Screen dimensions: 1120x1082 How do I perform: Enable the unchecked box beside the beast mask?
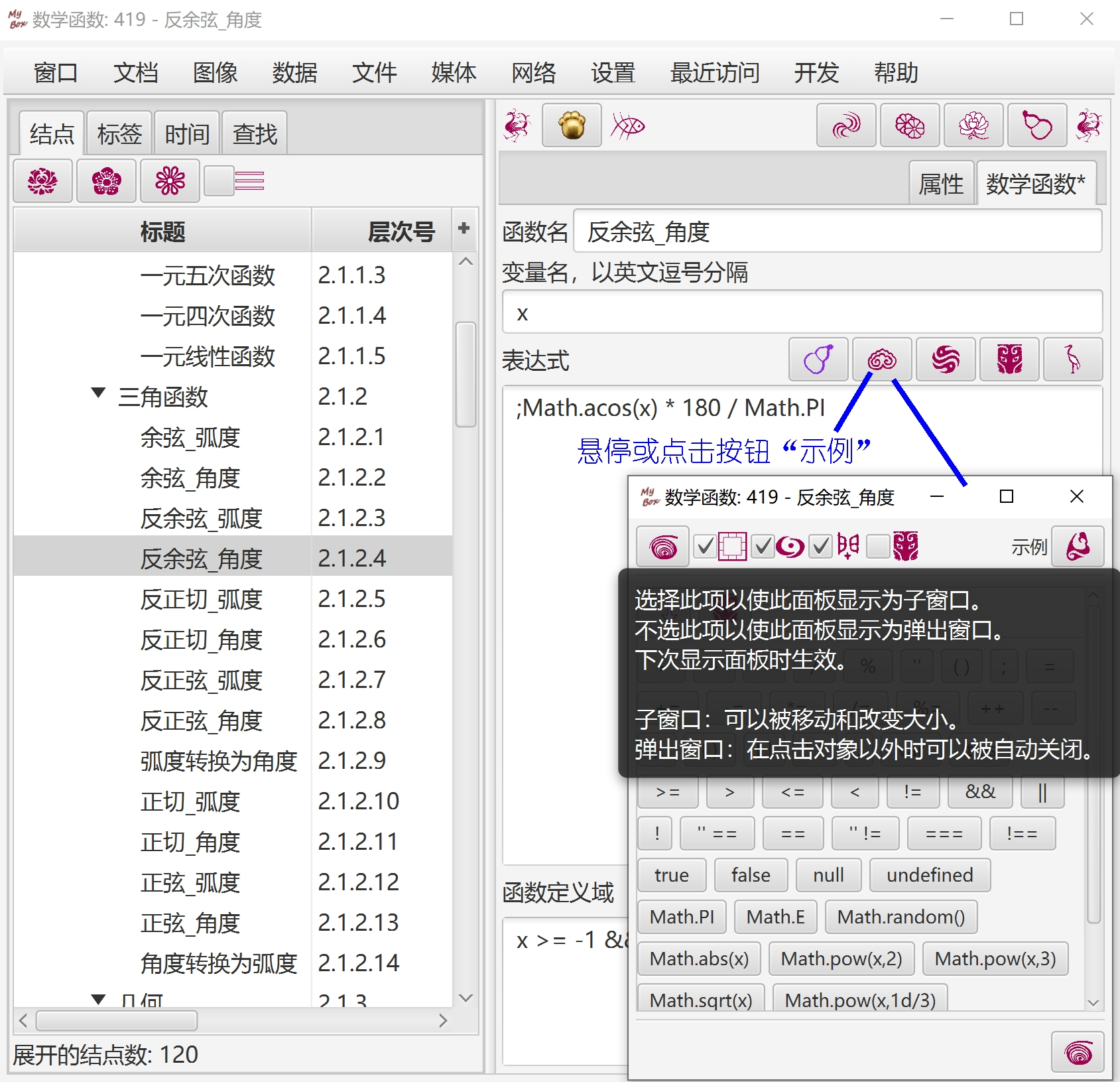tap(878, 547)
